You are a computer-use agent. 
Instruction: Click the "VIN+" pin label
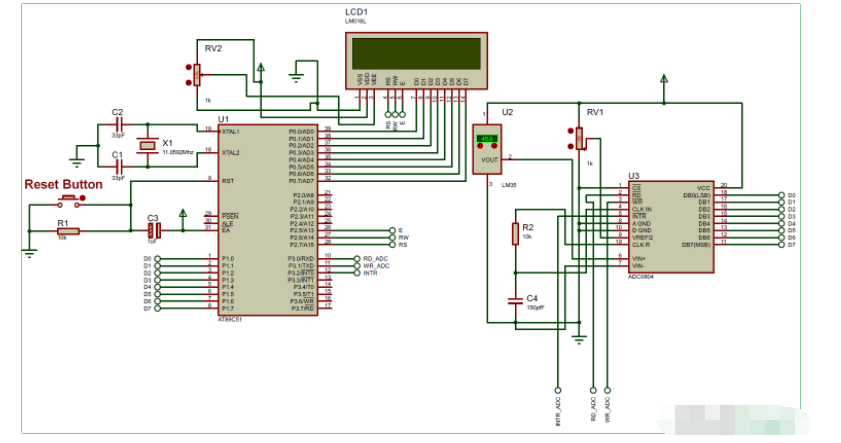(639, 259)
